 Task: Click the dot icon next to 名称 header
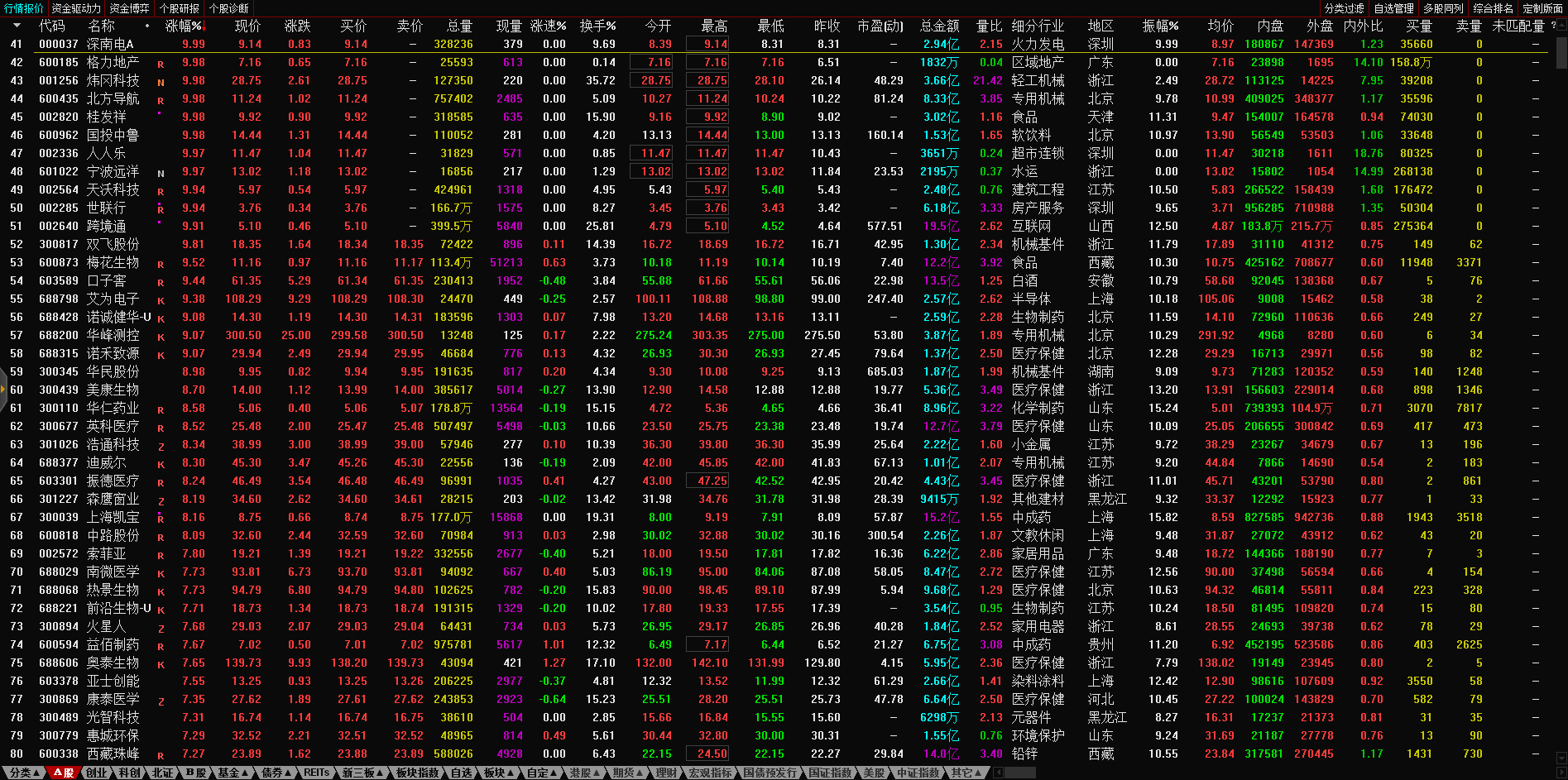click(147, 26)
